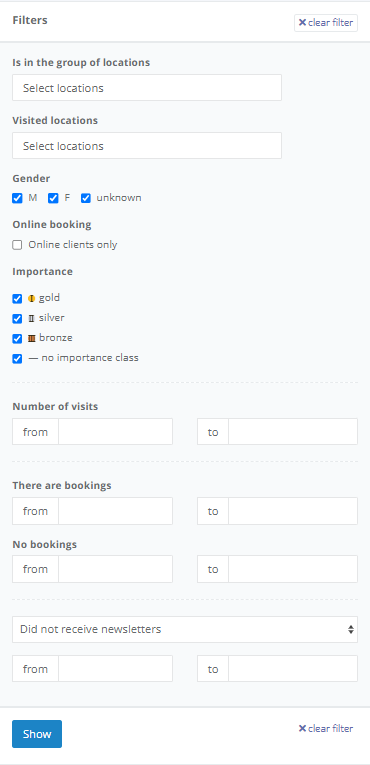
Task: Expand the Did not receive newsletters dropdown
Action: (x=185, y=629)
